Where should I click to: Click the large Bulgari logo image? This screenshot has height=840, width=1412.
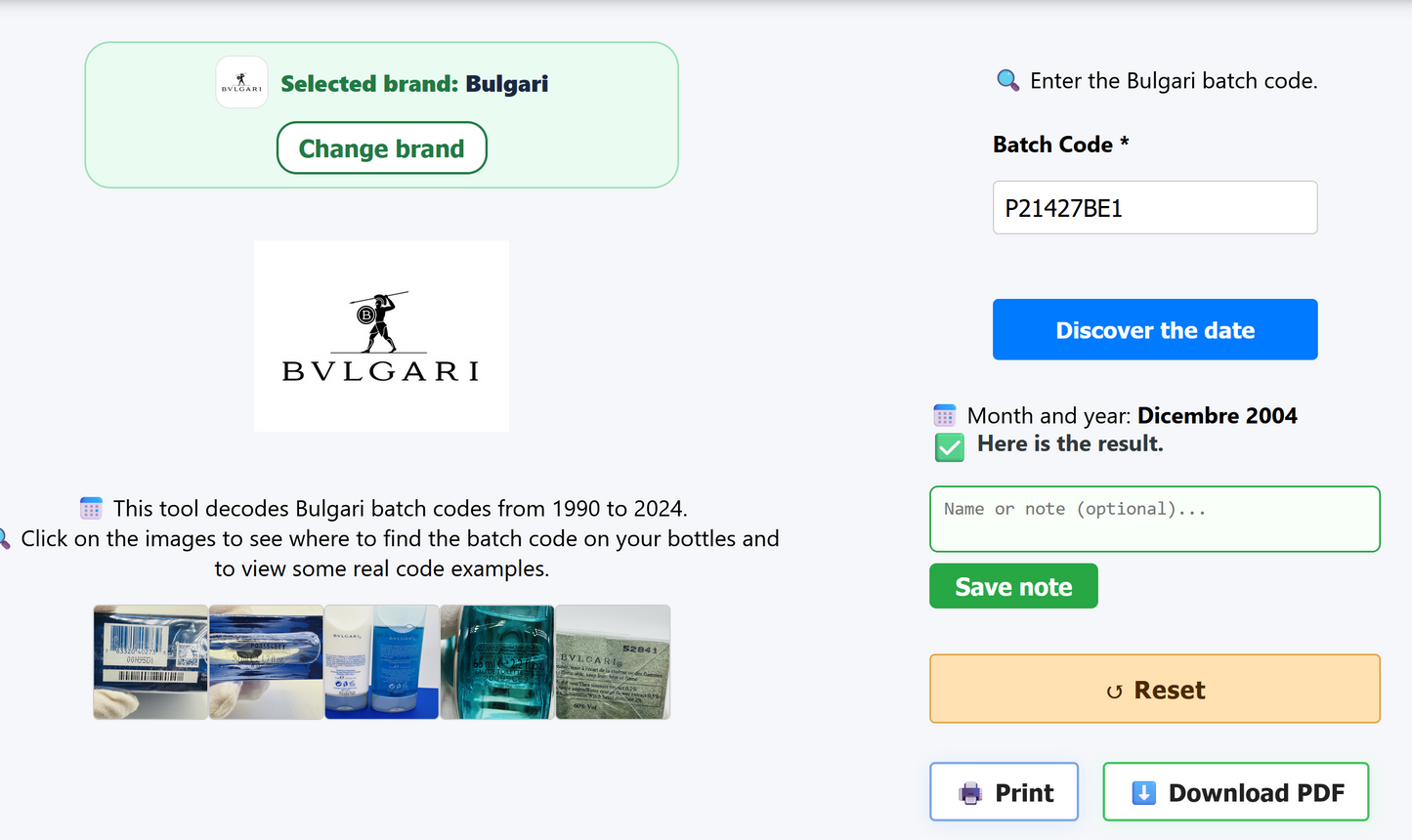pos(381,336)
